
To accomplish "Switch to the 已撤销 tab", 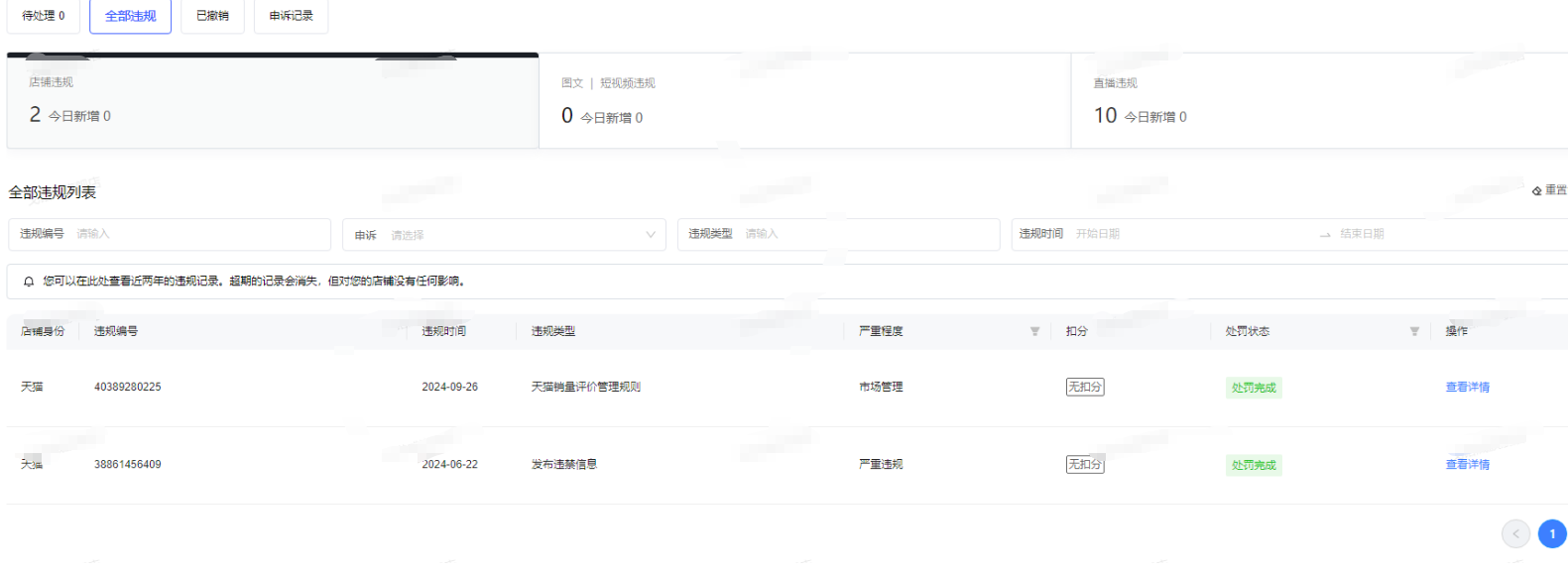I will (212, 16).
